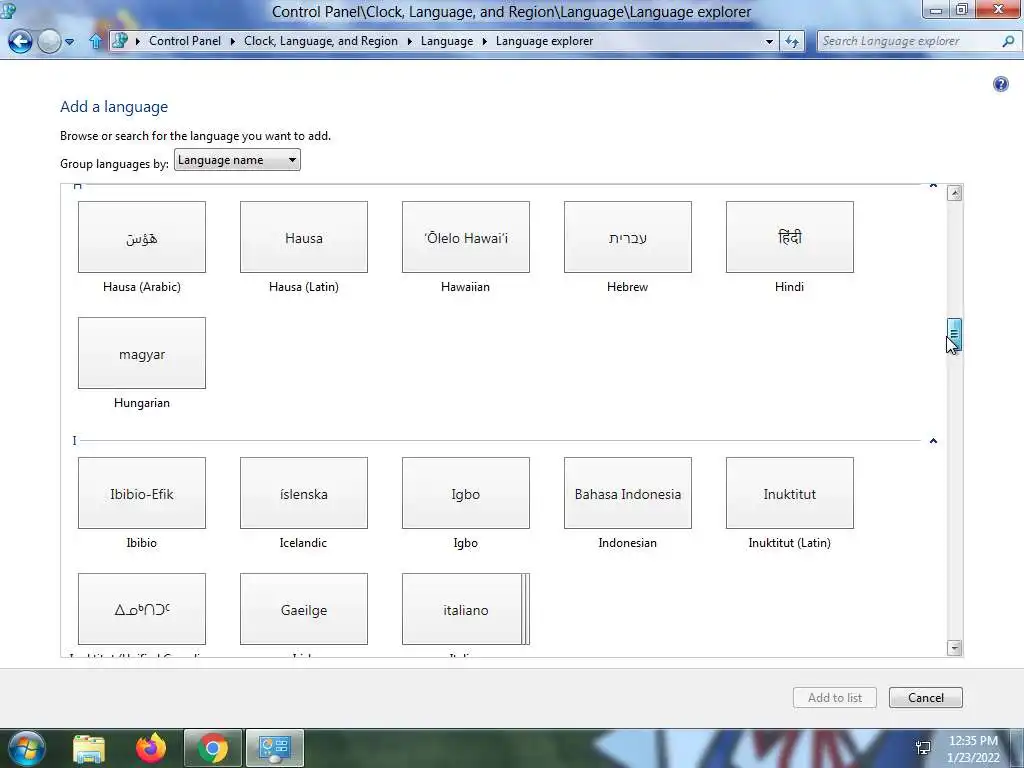Screen dimensions: 1024x768
Task: Select the Hebrew language tile
Action: pyautogui.click(x=628, y=237)
